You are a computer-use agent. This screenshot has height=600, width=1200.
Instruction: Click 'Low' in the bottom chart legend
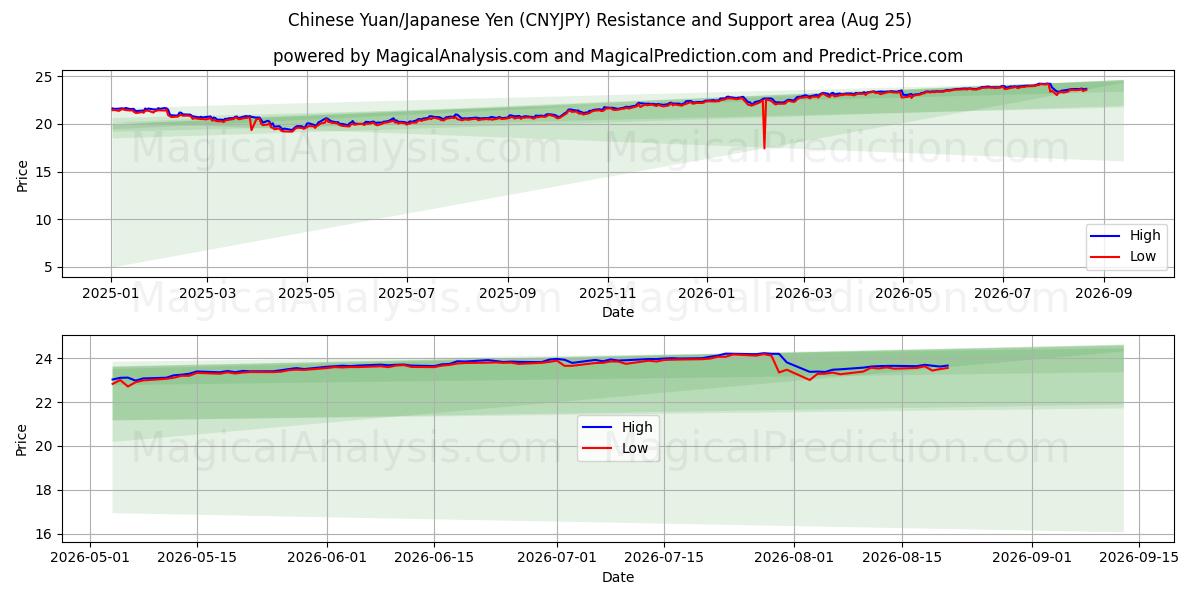point(635,448)
